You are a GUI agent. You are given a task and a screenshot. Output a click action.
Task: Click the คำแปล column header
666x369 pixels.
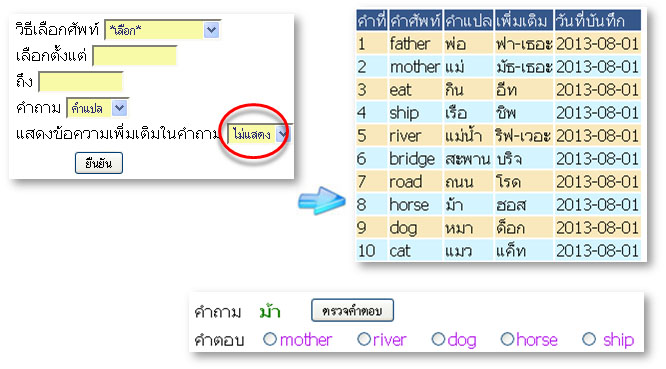coord(468,20)
